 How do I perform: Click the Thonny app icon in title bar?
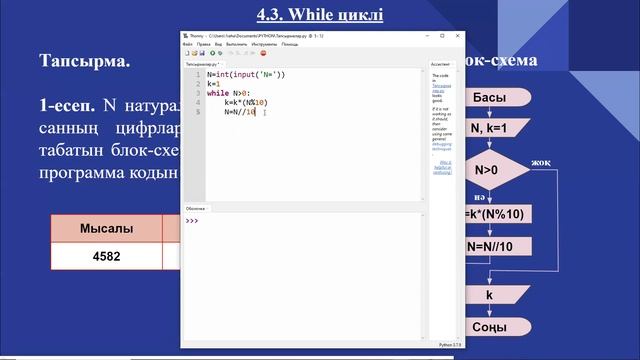coord(186,36)
